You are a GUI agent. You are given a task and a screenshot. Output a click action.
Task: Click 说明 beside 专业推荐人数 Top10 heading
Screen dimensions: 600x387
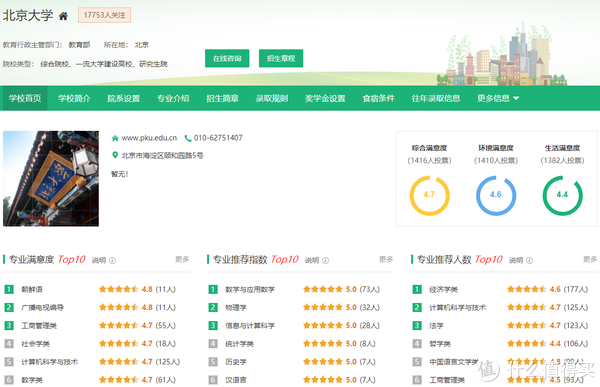[x=516, y=260]
